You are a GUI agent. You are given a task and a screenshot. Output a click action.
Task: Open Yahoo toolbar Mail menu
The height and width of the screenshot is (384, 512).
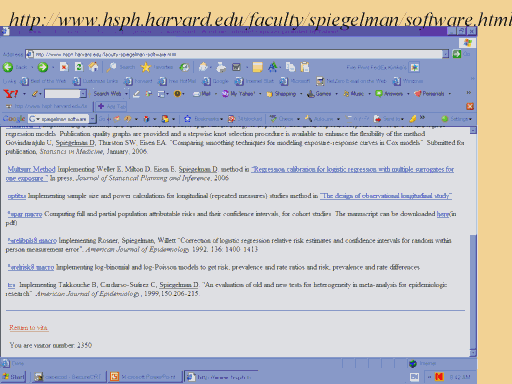pos(202,94)
